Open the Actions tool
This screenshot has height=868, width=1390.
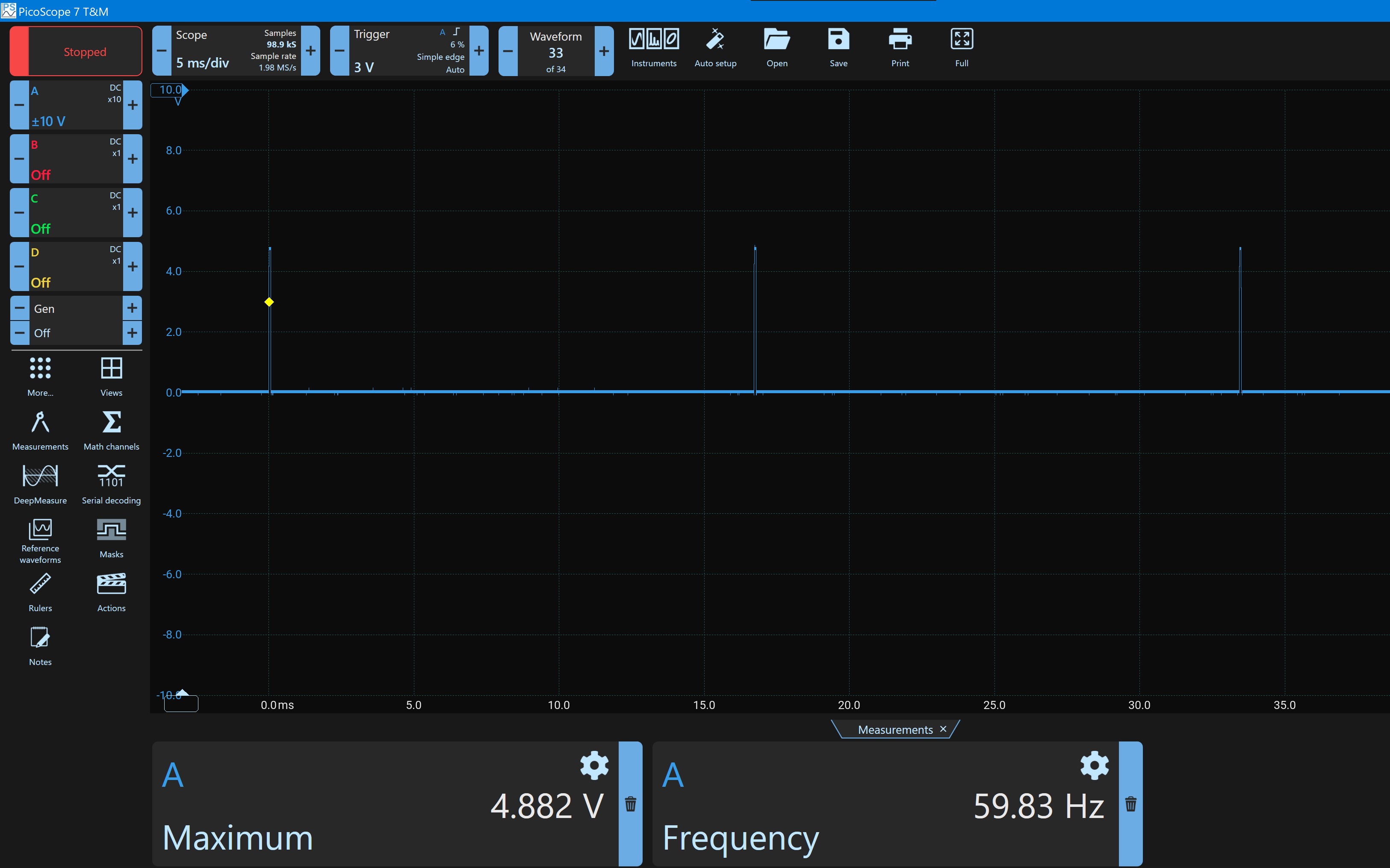coord(112,592)
